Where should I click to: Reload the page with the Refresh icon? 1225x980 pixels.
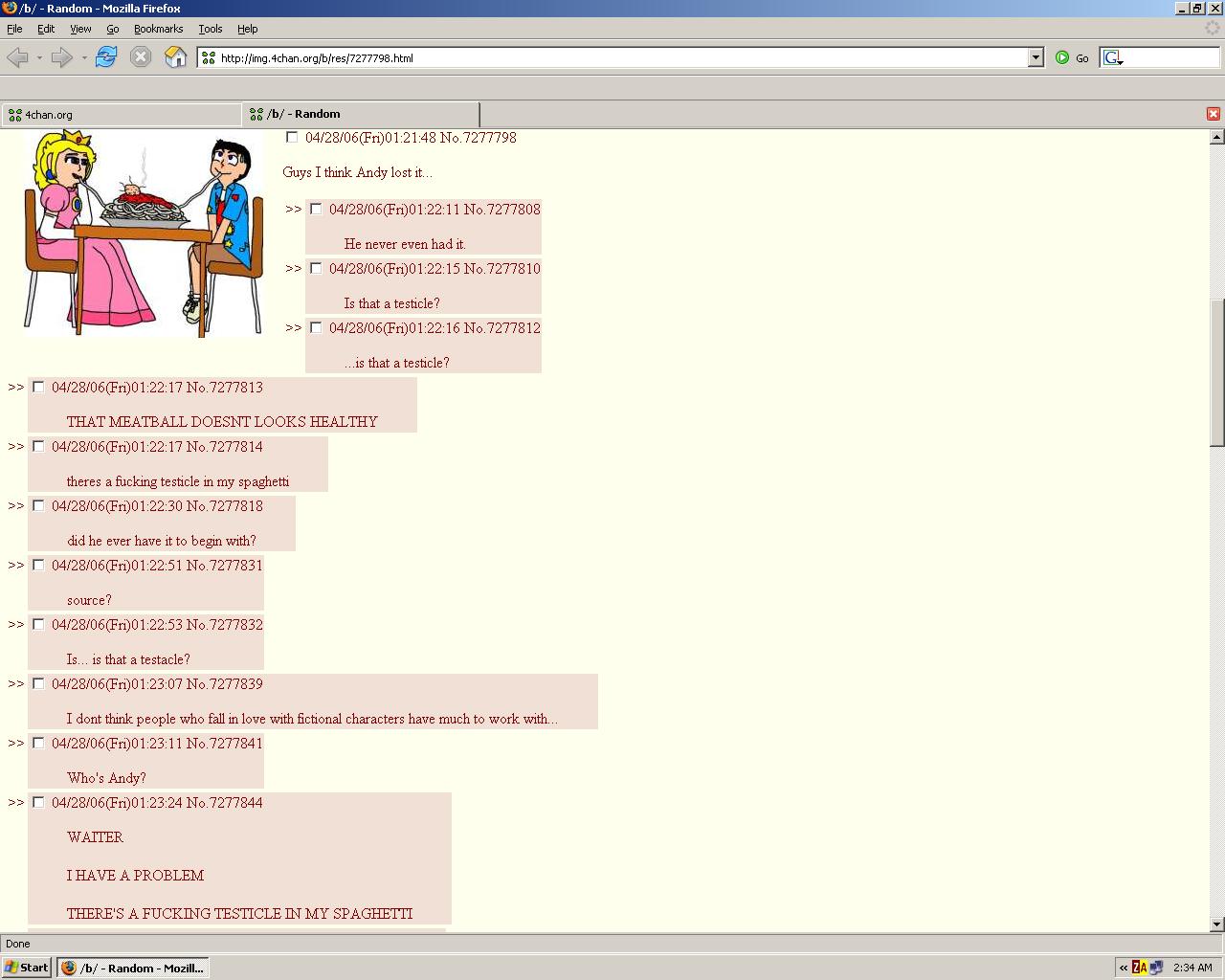click(106, 57)
